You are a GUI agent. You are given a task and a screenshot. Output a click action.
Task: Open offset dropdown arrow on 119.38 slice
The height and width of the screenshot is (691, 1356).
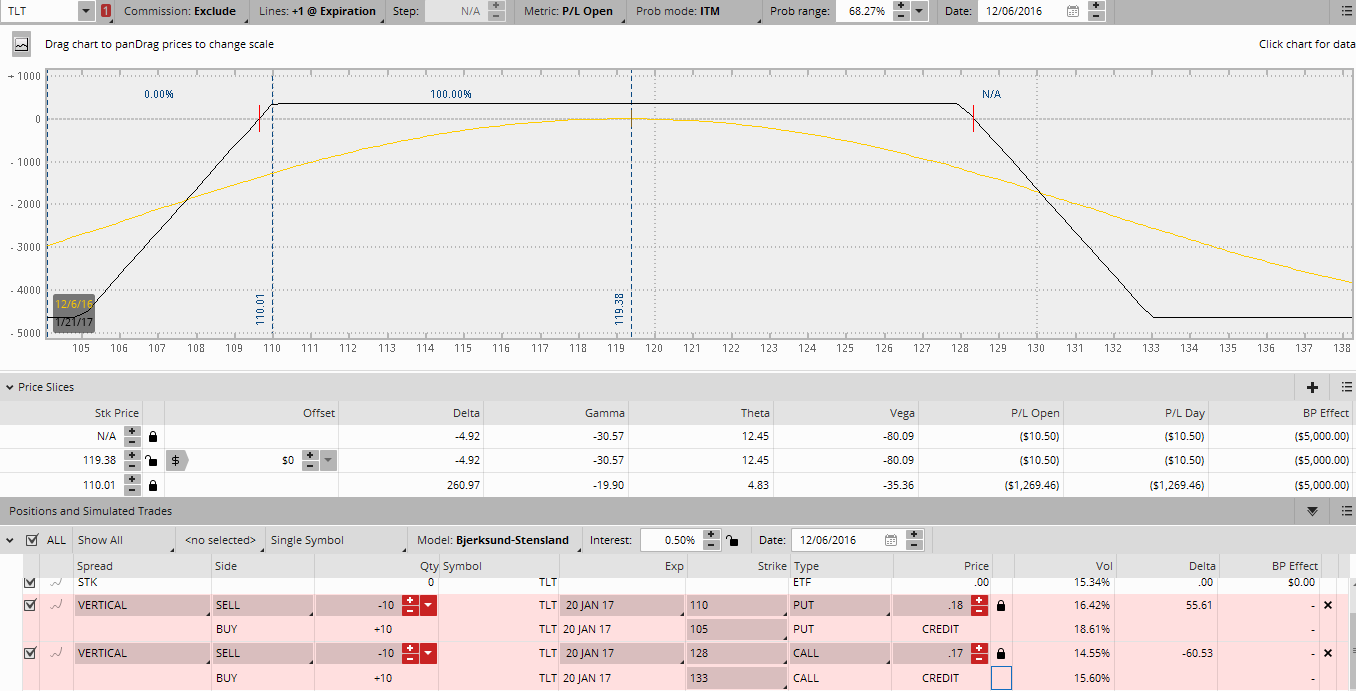[x=328, y=460]
